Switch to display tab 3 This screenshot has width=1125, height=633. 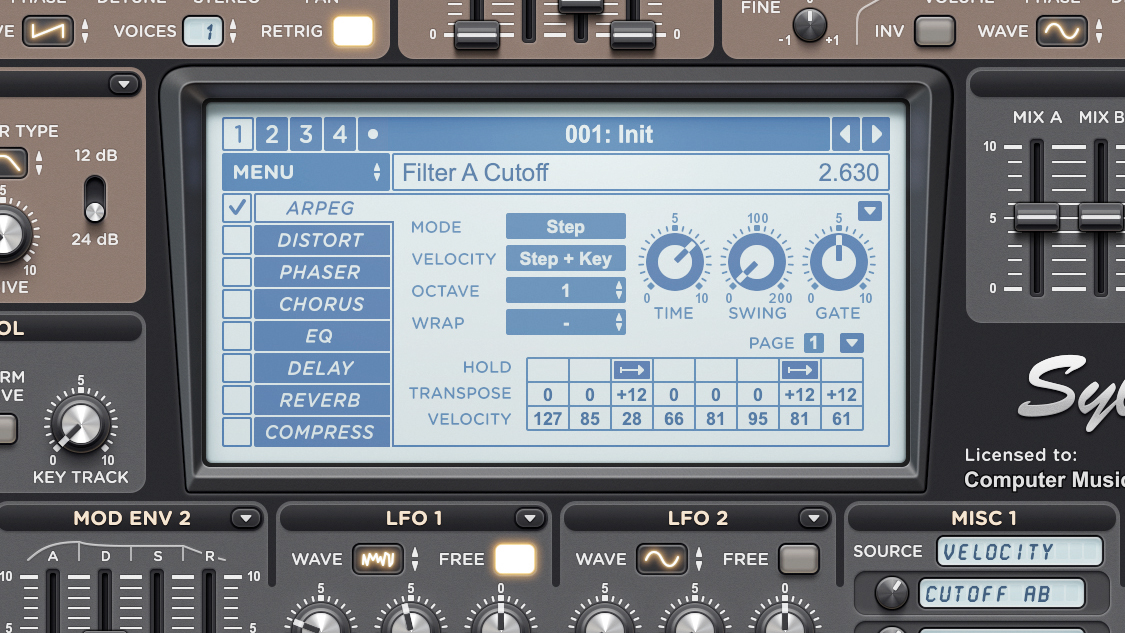click(306, 134)
